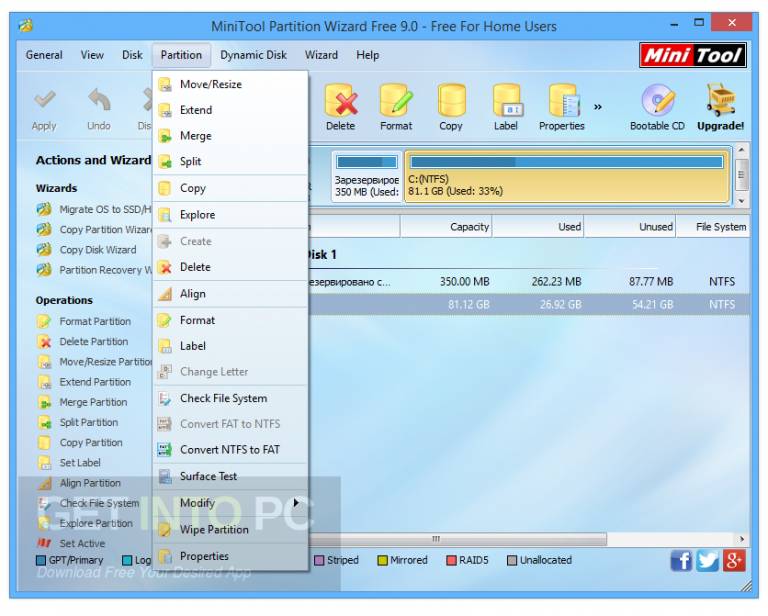Screen dimensions: 768x616
Task: Click the Delete toolbar icon
Action: 340,100
